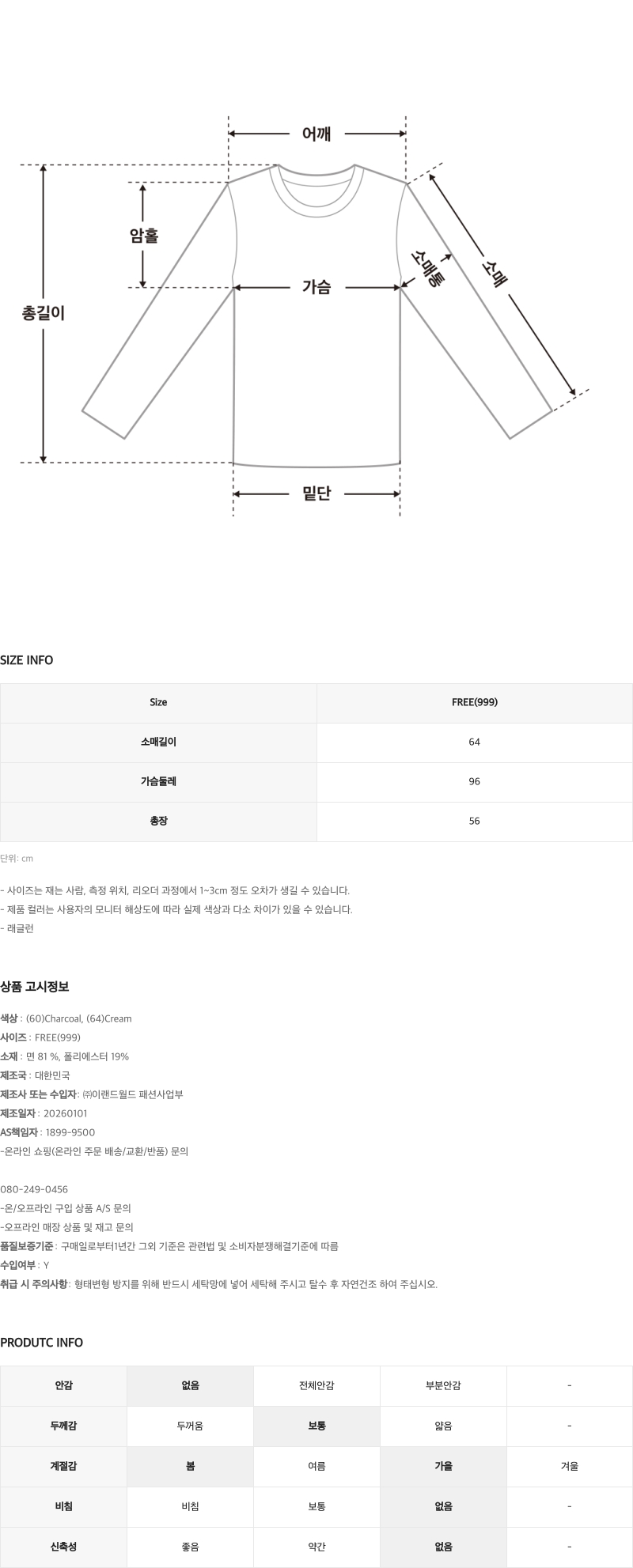Click the 가슴 label on the shirt

316,288
